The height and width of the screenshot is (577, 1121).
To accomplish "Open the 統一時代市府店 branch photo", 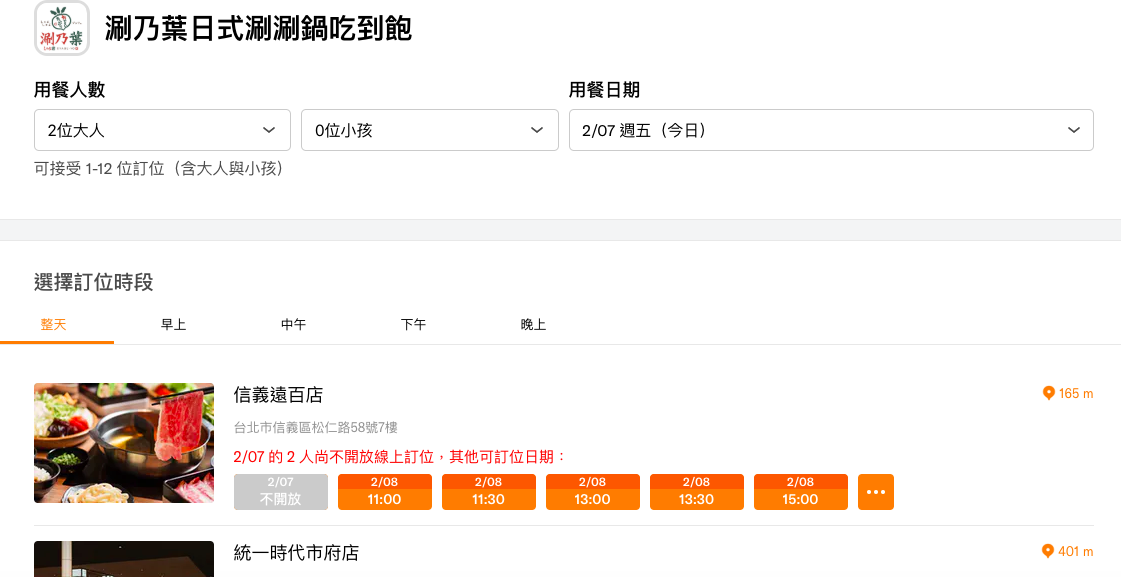I will (x=124, y=559).
